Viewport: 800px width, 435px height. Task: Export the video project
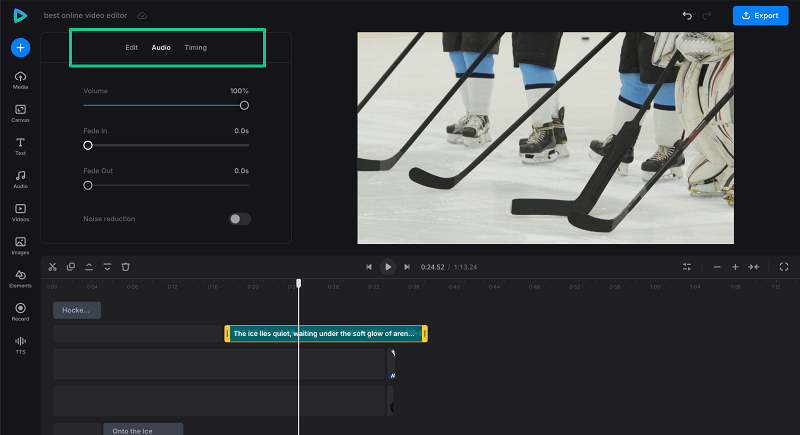(760, 16)
